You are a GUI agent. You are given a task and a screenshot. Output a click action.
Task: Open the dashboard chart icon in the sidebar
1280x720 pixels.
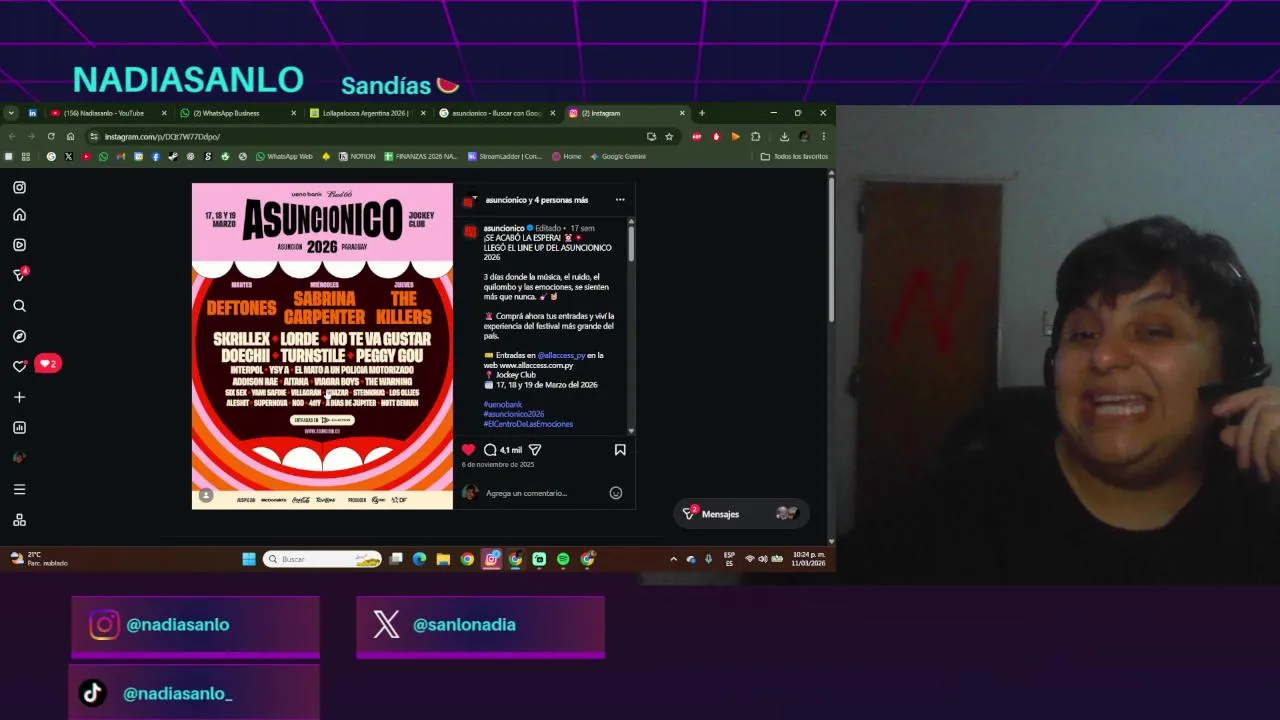tap(19, 428)
